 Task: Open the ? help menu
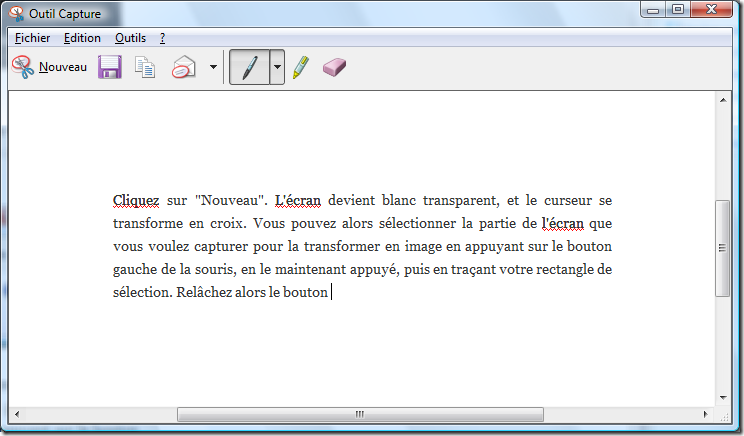click(x=162, y=38)
